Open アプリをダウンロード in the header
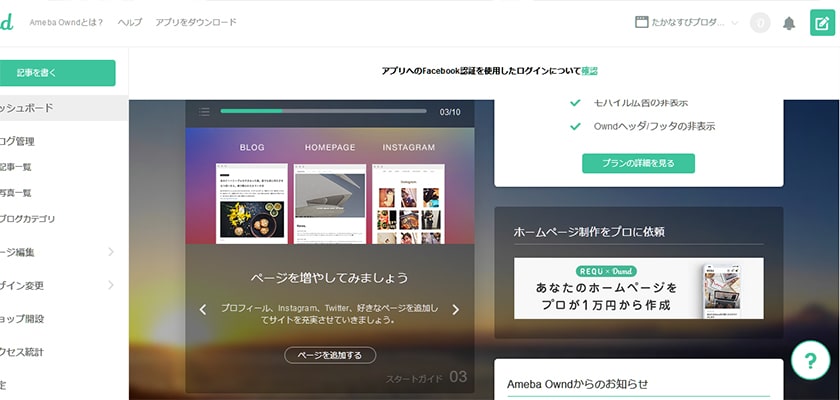 (x=196, y=22)
